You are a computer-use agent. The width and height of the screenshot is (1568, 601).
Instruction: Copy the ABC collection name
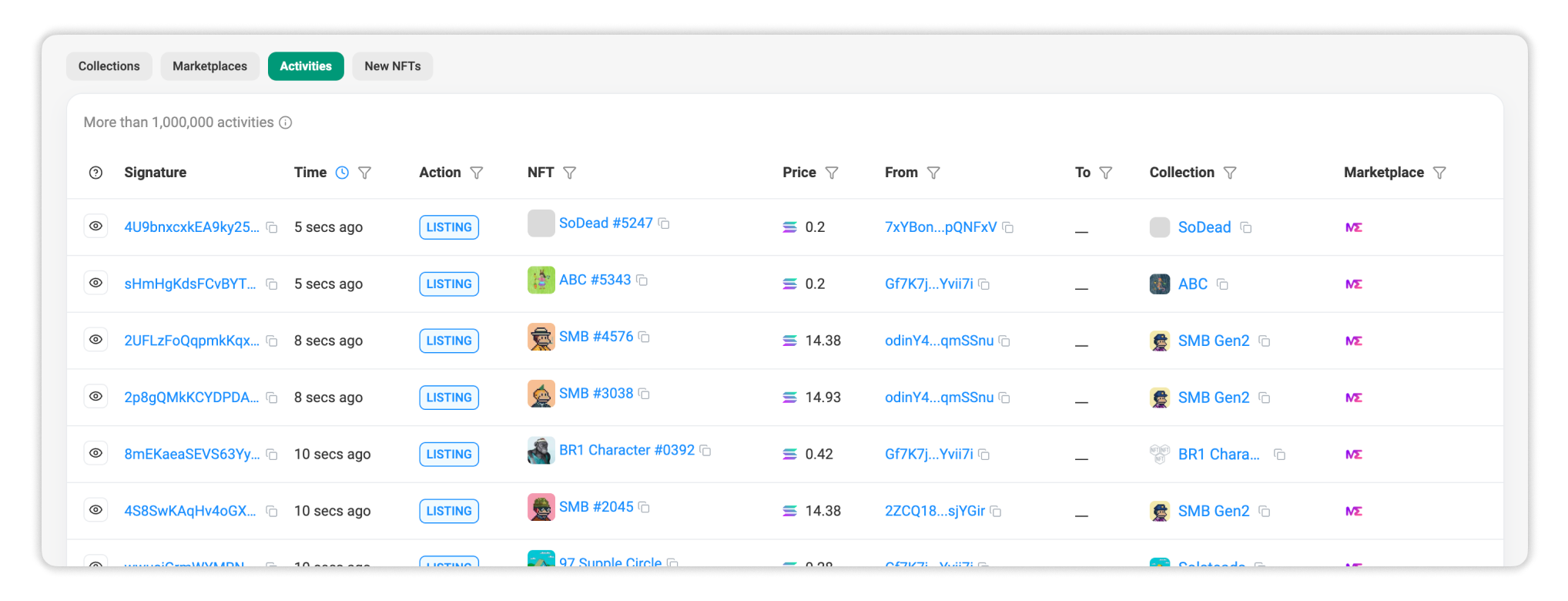pos(1222,284)
